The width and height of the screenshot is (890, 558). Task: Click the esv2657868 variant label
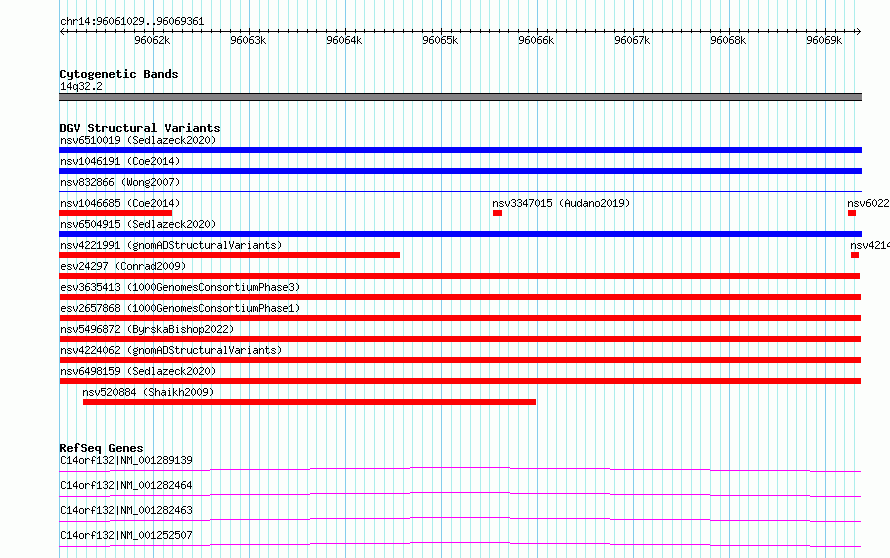pos(180,308)
